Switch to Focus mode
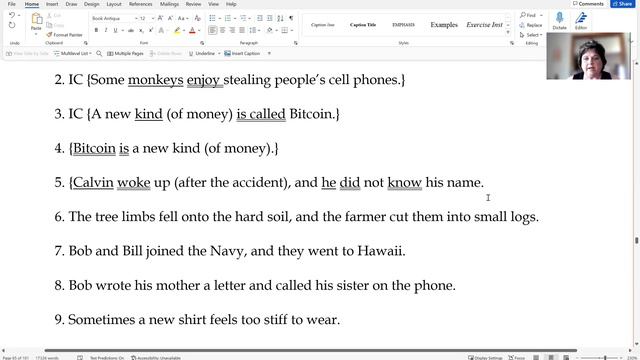The image size is (640, 360). [x=516, y=358]
